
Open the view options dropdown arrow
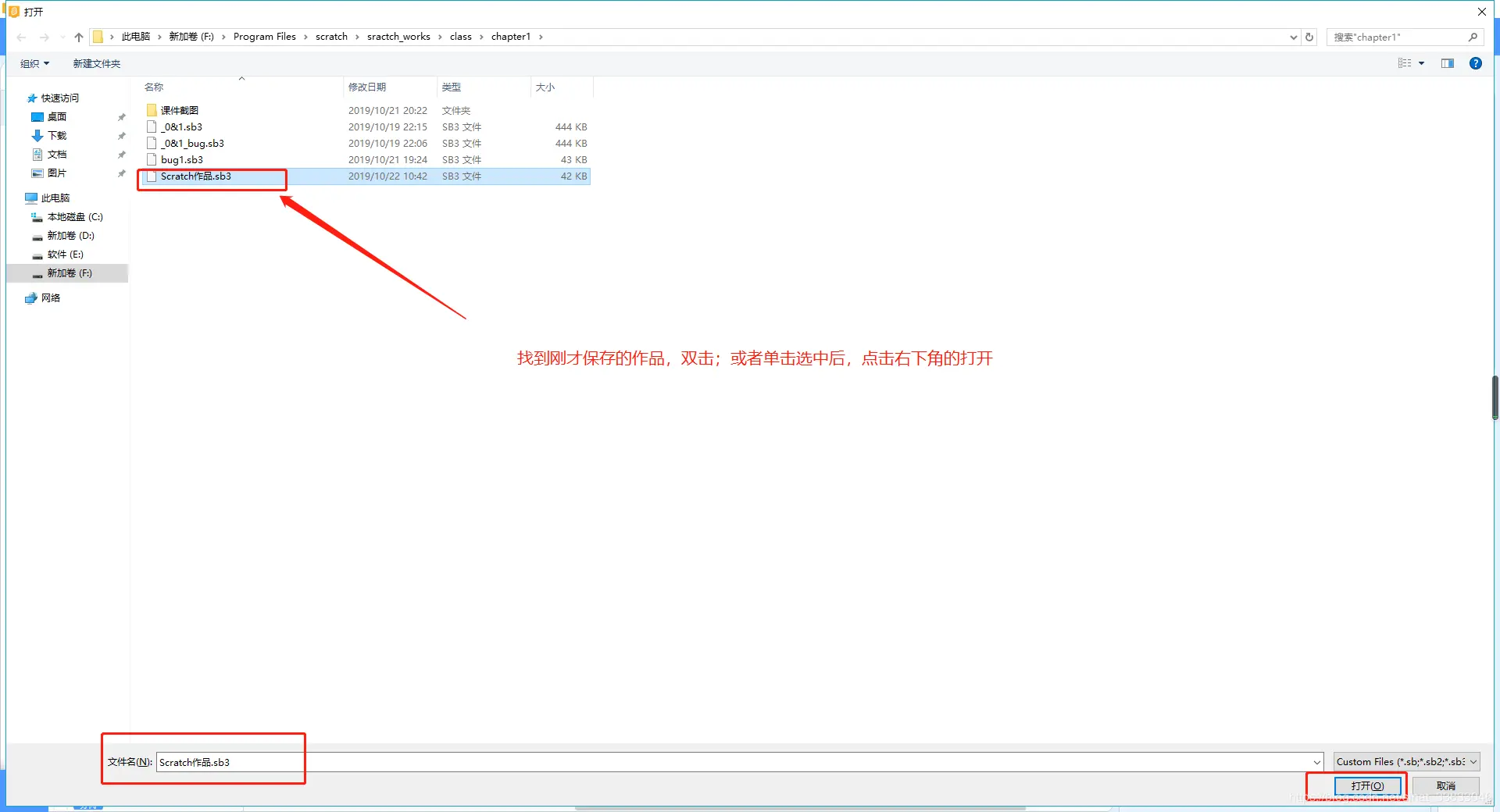pos(1422,63)
